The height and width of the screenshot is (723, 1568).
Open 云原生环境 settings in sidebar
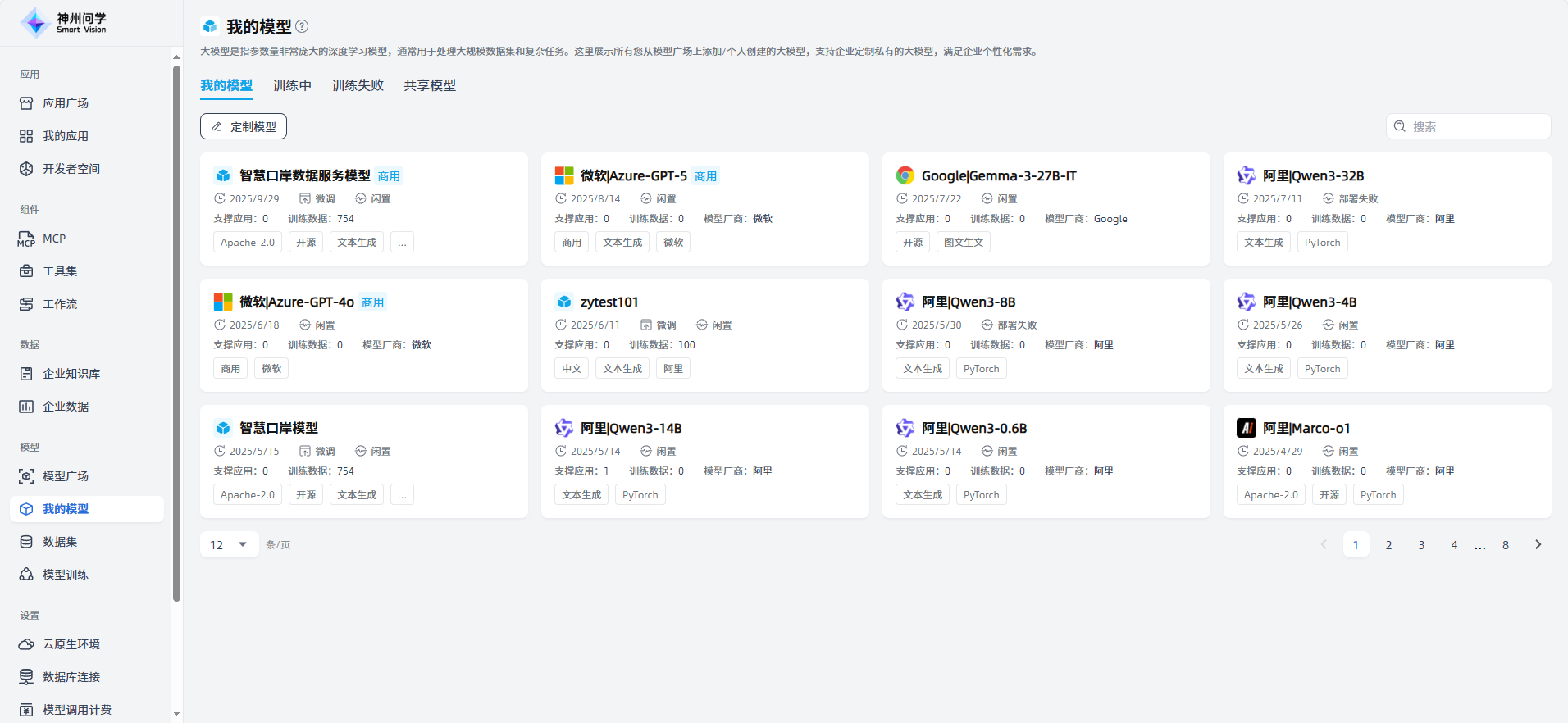click(71, 644)
